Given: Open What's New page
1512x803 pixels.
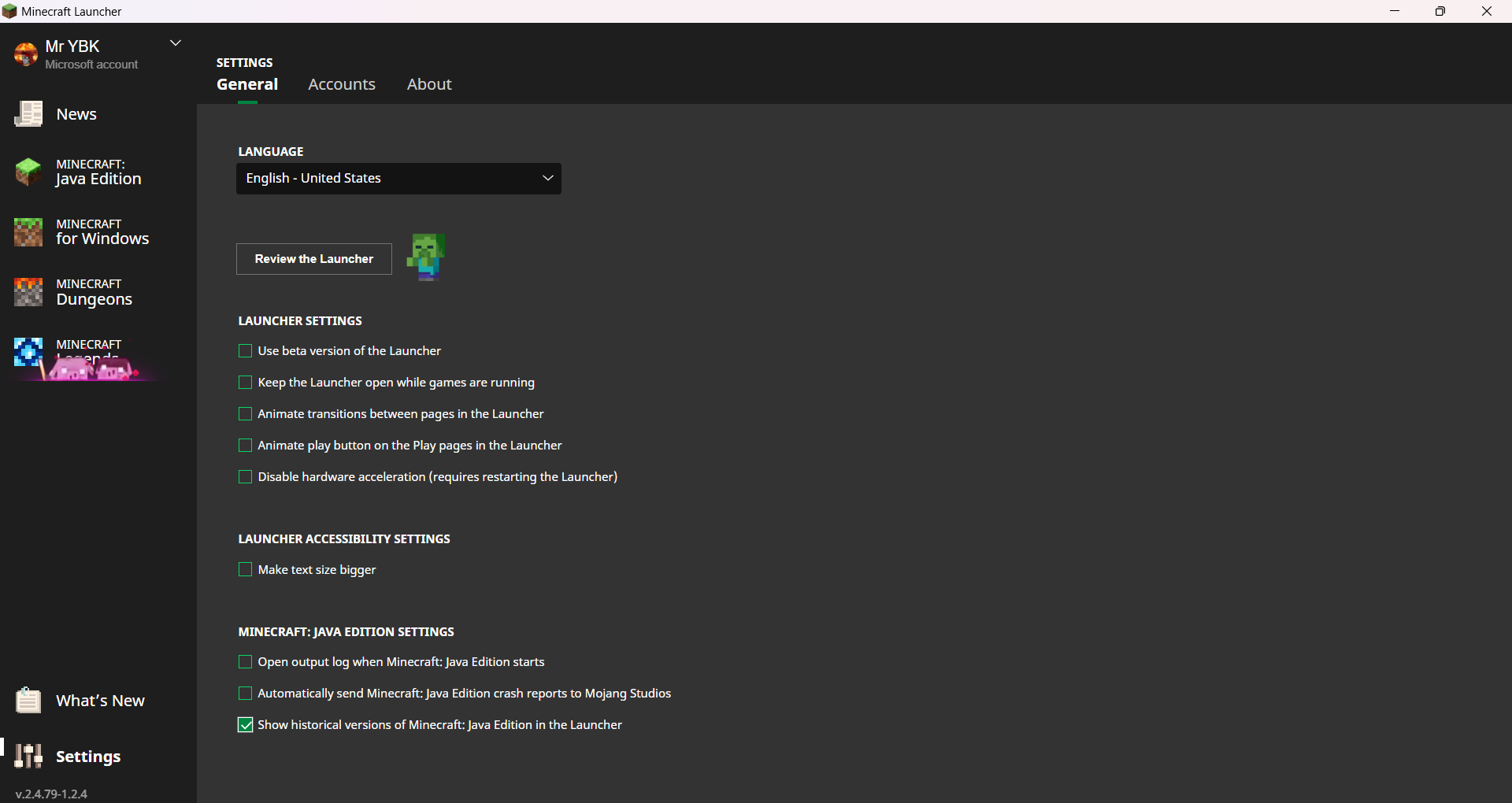Looking at the screenshot, I should click(x=100, y=701).
